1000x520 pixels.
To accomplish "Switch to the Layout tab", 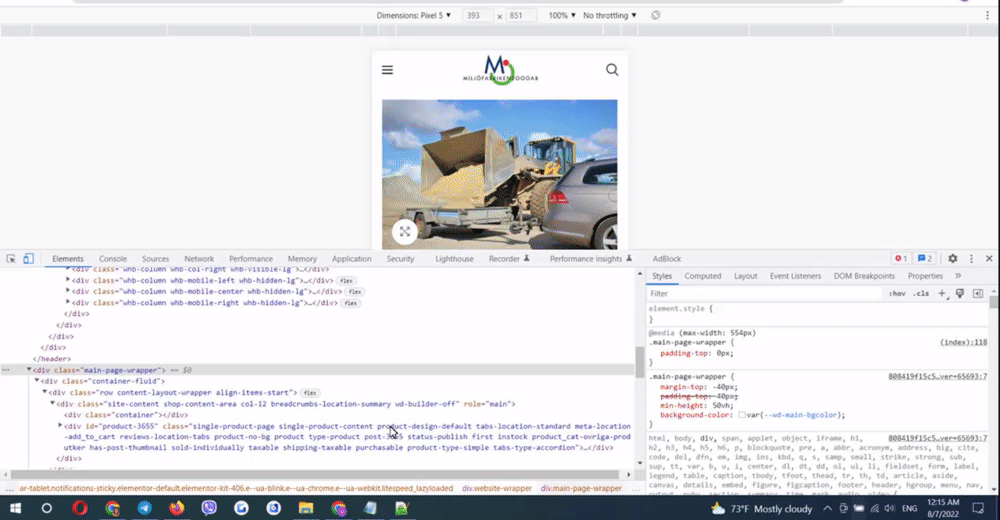I will tap(745, 276).
